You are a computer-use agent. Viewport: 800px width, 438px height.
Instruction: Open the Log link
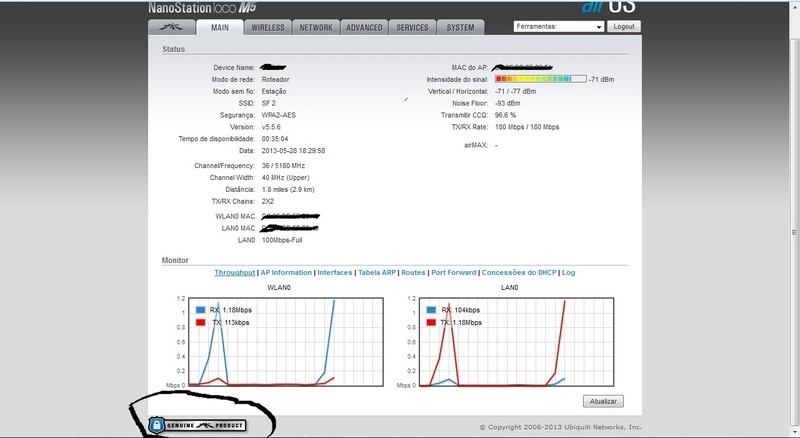tap(568, 273)
